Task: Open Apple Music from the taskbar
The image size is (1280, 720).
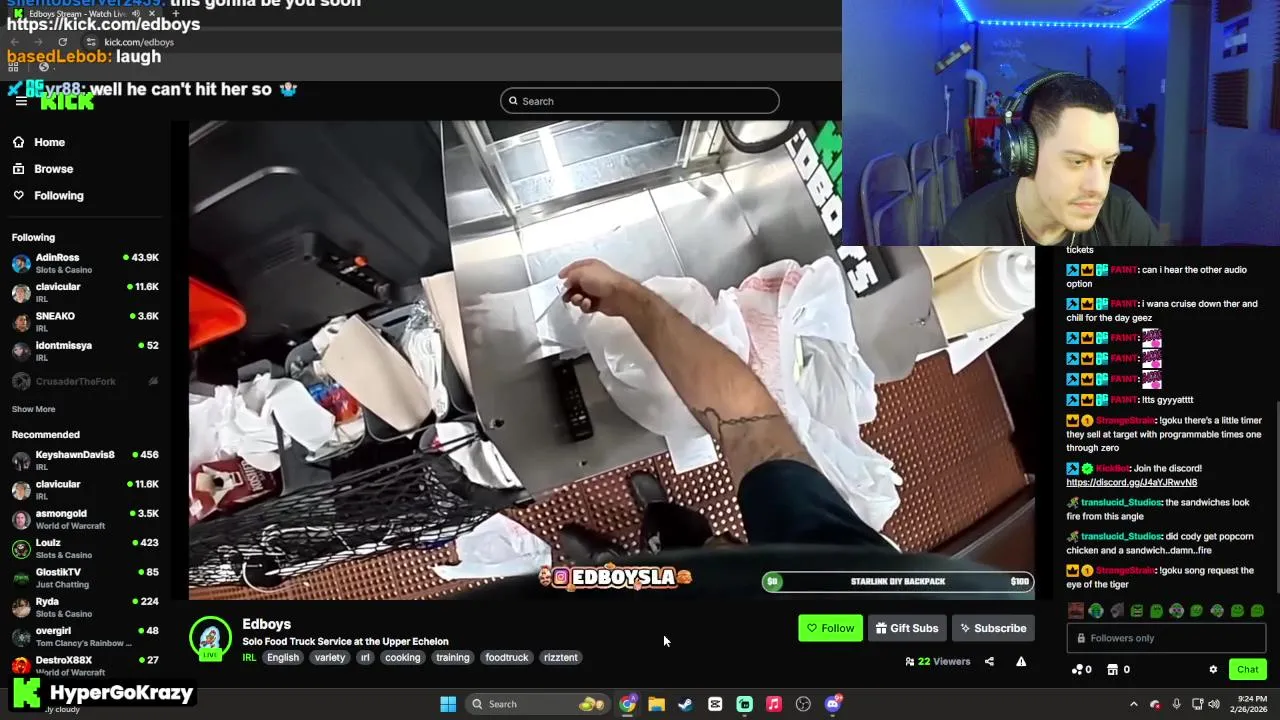Action: click(x=773, y=704)
